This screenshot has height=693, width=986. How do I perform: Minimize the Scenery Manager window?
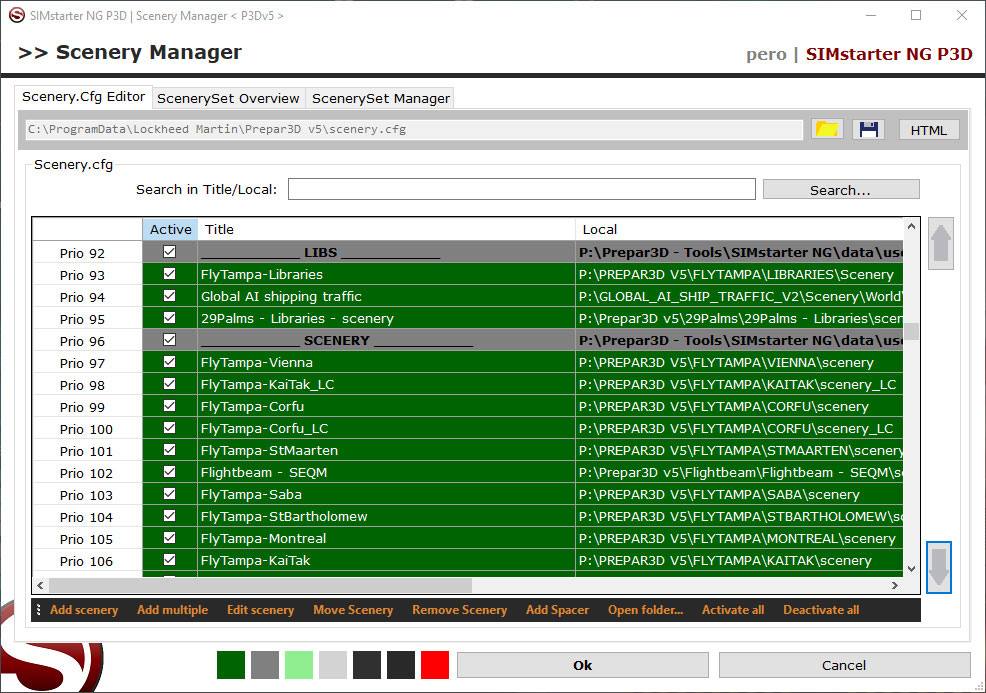point(871,15)
